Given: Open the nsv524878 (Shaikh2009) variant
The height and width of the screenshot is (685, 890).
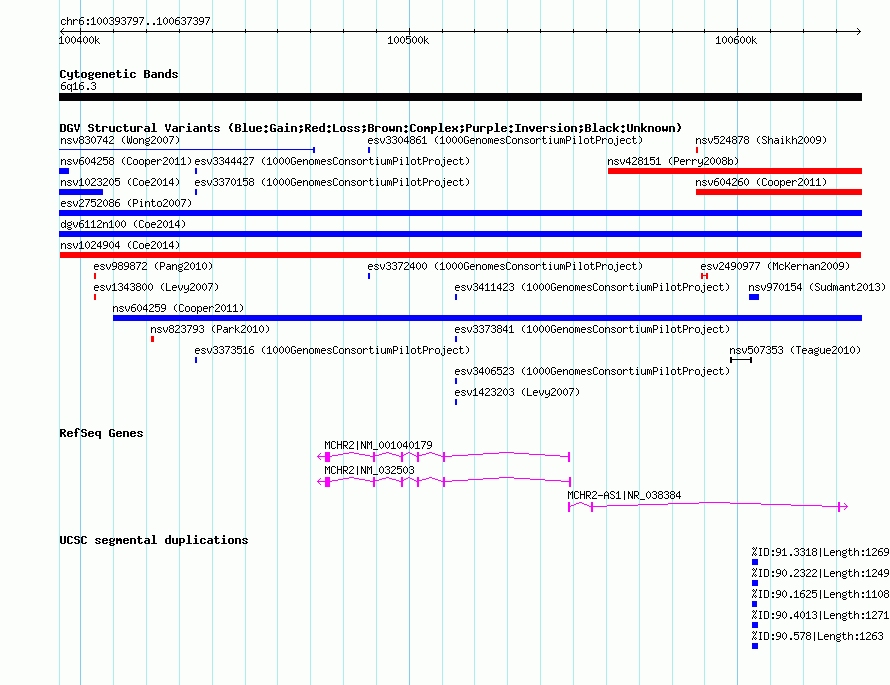Looking at the screenshot, I should click(761, 140).
